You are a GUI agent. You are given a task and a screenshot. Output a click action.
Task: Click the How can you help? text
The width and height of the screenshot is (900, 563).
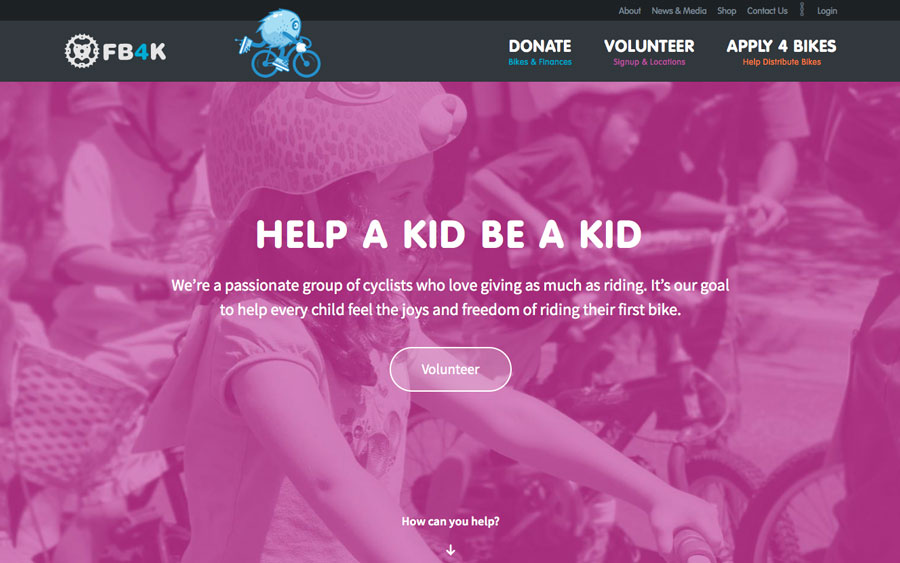coord(451,521)
